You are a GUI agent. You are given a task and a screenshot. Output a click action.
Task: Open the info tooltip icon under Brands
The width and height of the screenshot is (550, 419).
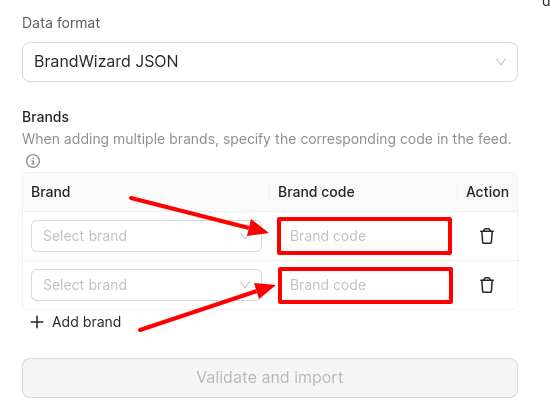click(x=33, y=161)
